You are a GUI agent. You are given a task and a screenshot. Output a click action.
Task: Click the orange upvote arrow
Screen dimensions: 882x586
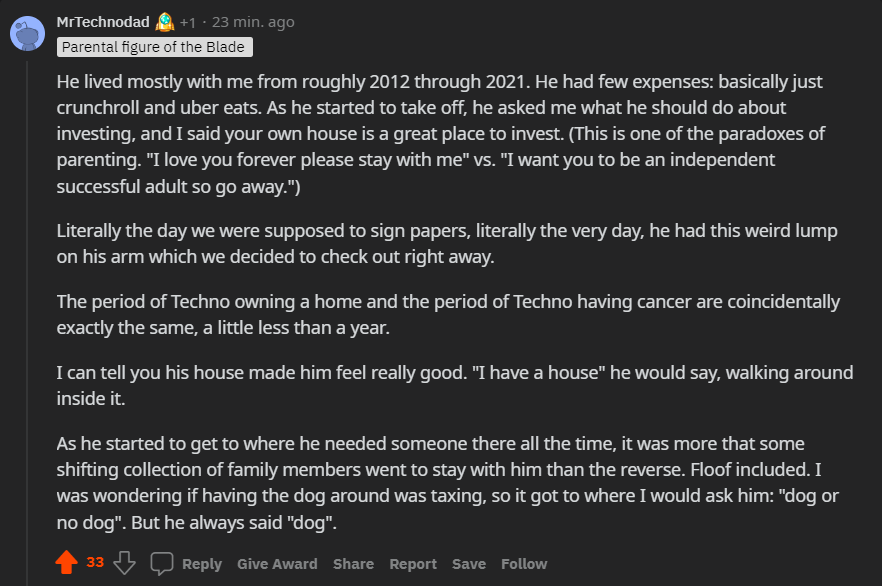click(x=66, y=562)
